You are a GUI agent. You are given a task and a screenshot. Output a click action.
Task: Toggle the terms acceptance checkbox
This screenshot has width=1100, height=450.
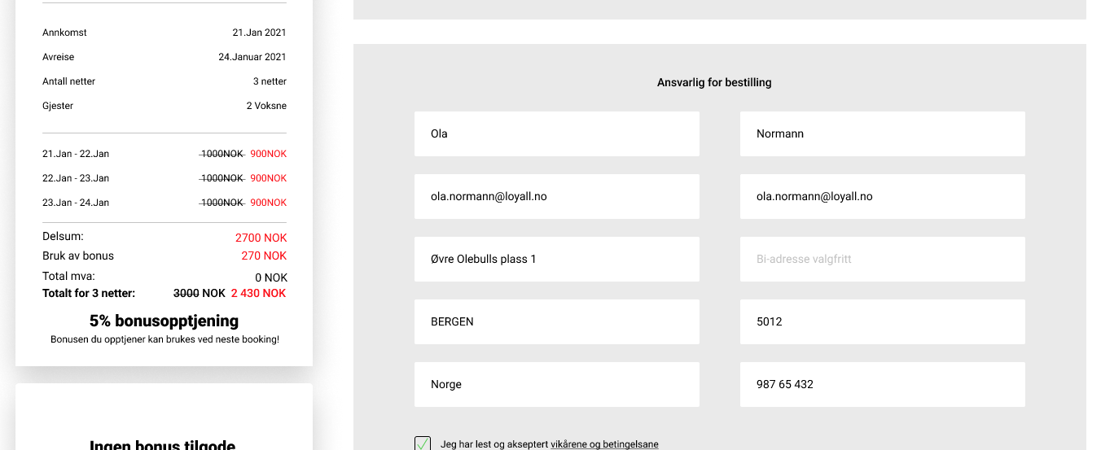click(x=423, y=444)
